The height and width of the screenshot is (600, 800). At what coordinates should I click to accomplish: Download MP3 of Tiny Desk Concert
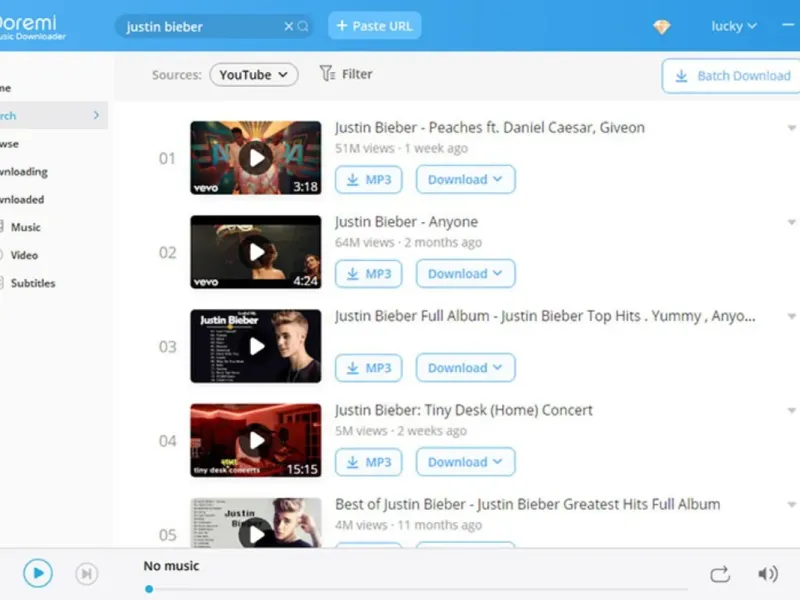tap(368, 462)
